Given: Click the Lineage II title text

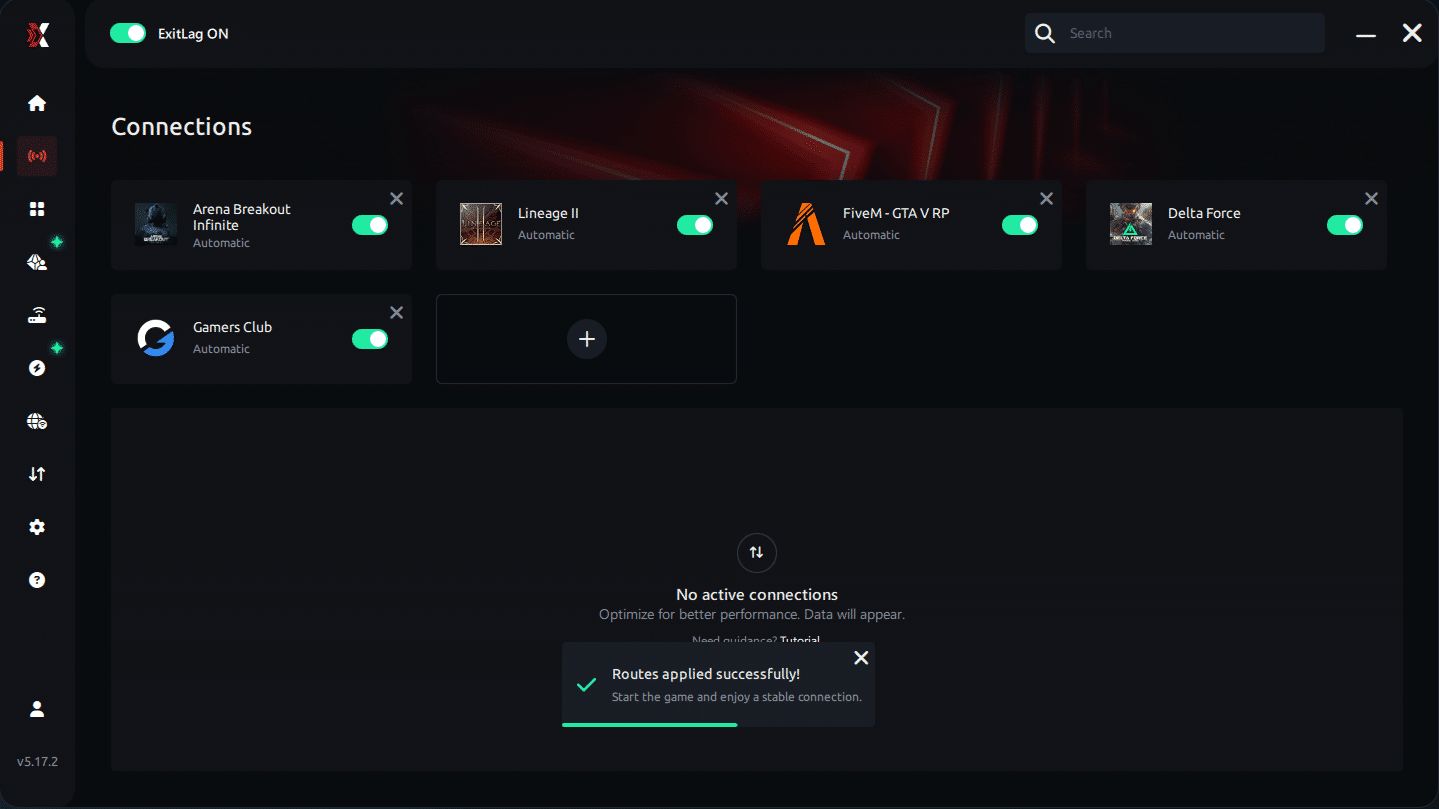Looking at the screenshot, I should pos(548,213).
